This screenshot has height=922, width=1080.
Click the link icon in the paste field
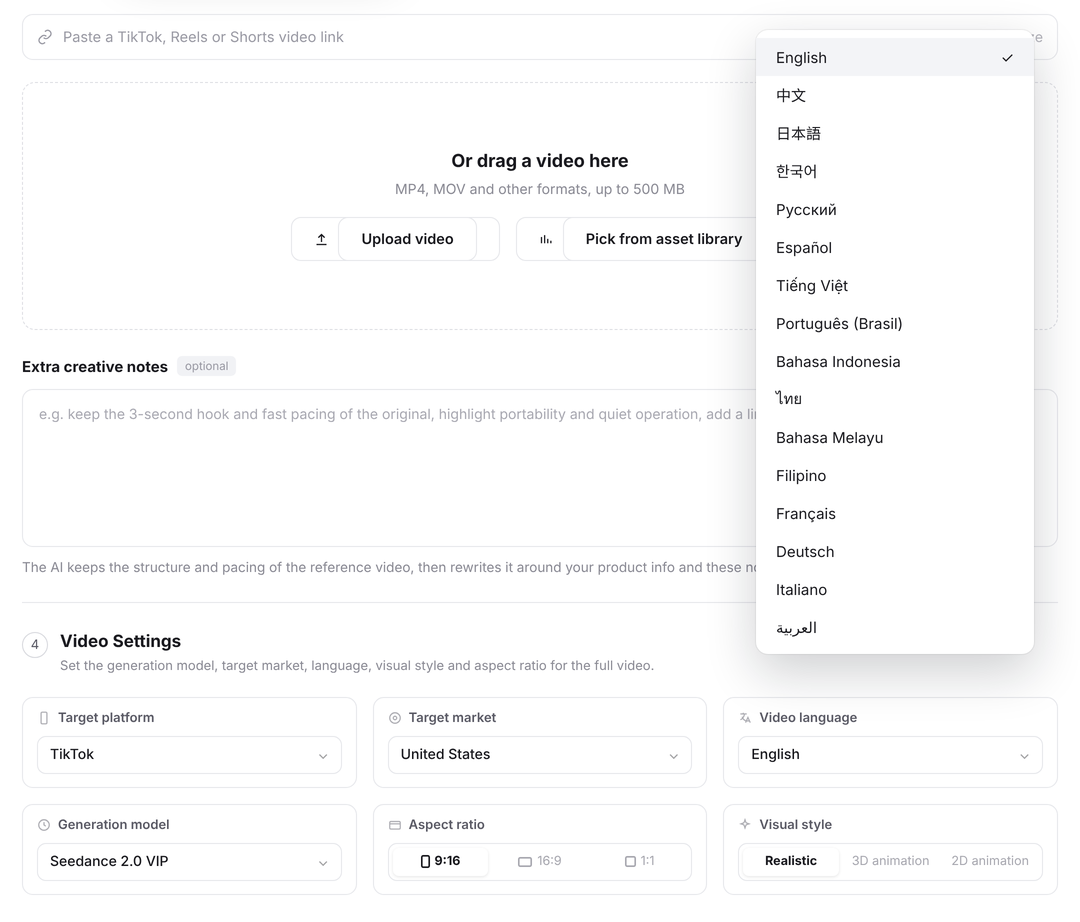click(45, 37)
